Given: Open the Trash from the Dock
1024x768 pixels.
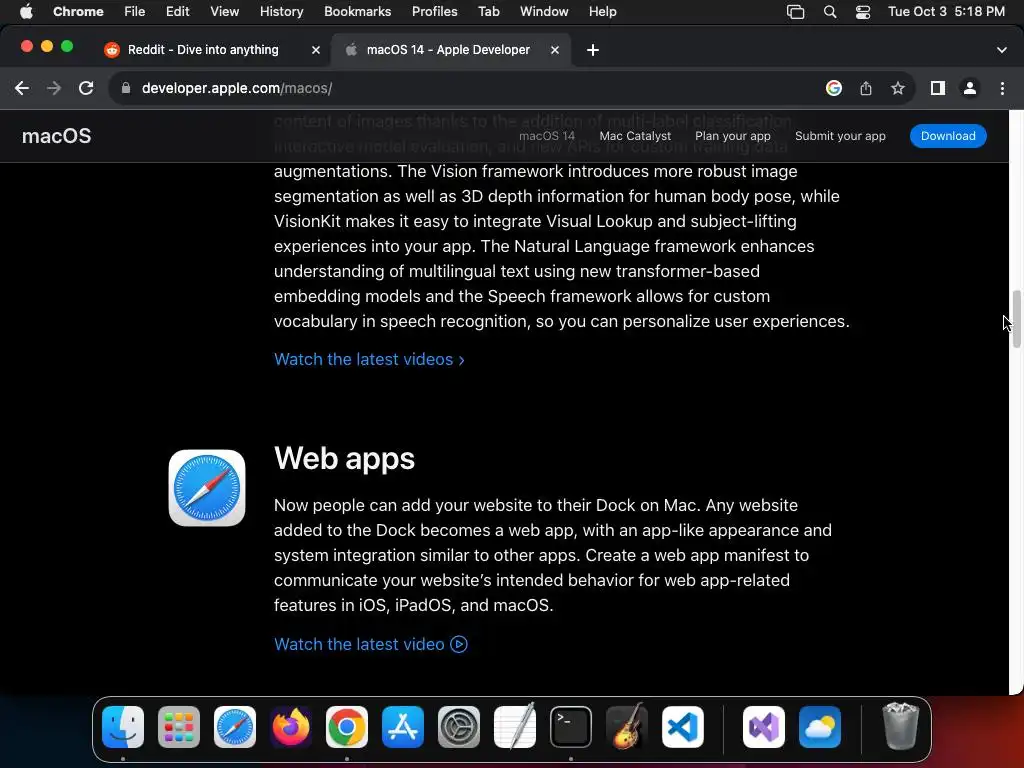Looking at the screenshot, I should (901, 727).
